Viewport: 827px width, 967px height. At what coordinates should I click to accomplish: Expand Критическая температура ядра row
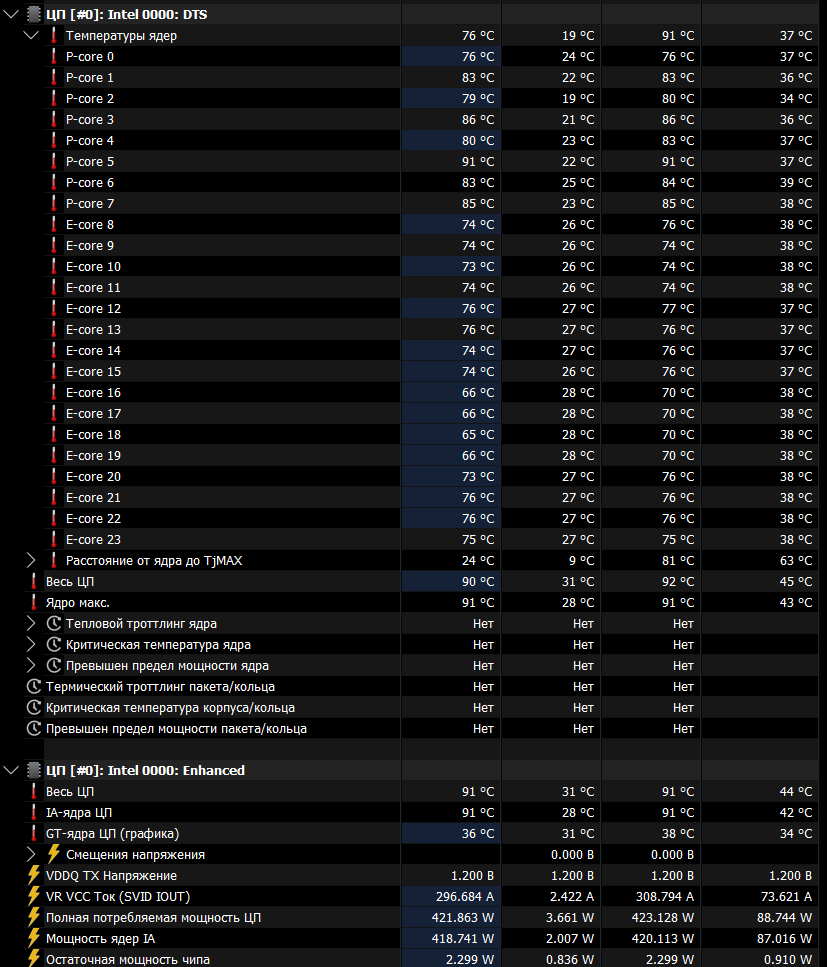pyautogui.click(x=31, y=644)
